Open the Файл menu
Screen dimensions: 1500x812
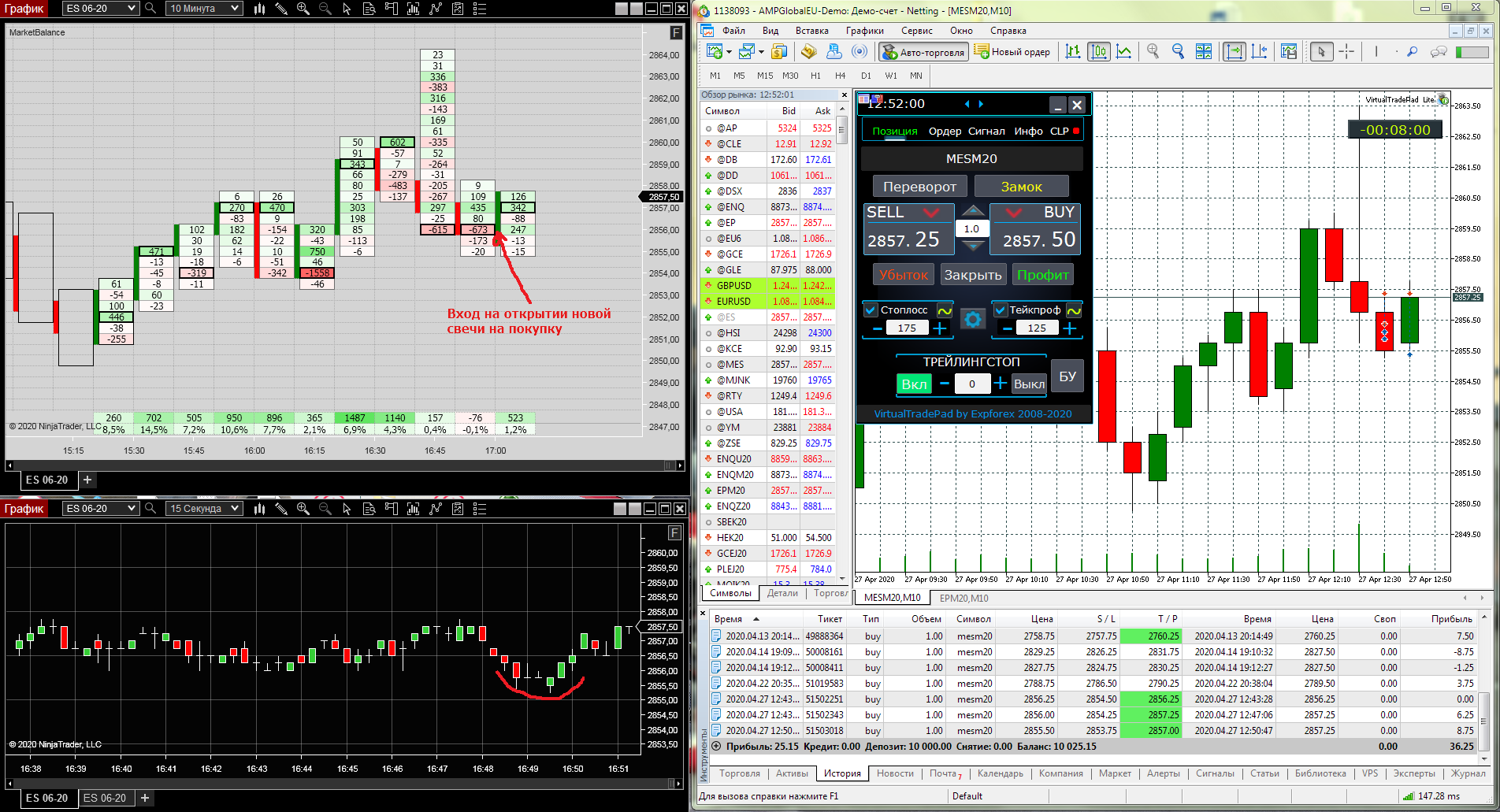(733, 31)
